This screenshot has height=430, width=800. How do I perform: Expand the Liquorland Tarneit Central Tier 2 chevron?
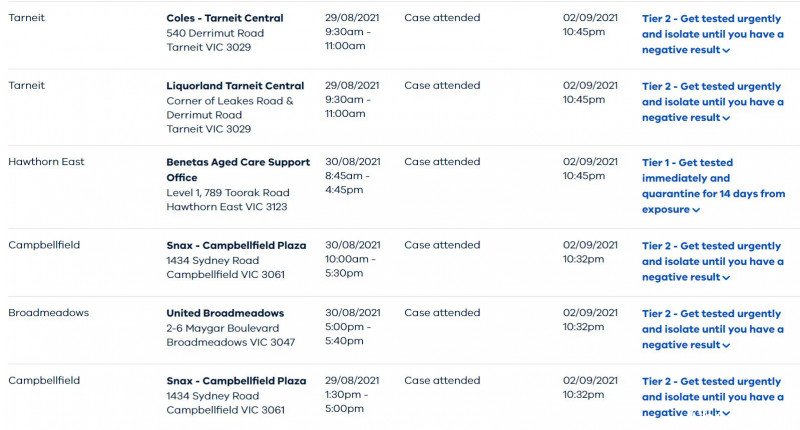click(726, 118)
